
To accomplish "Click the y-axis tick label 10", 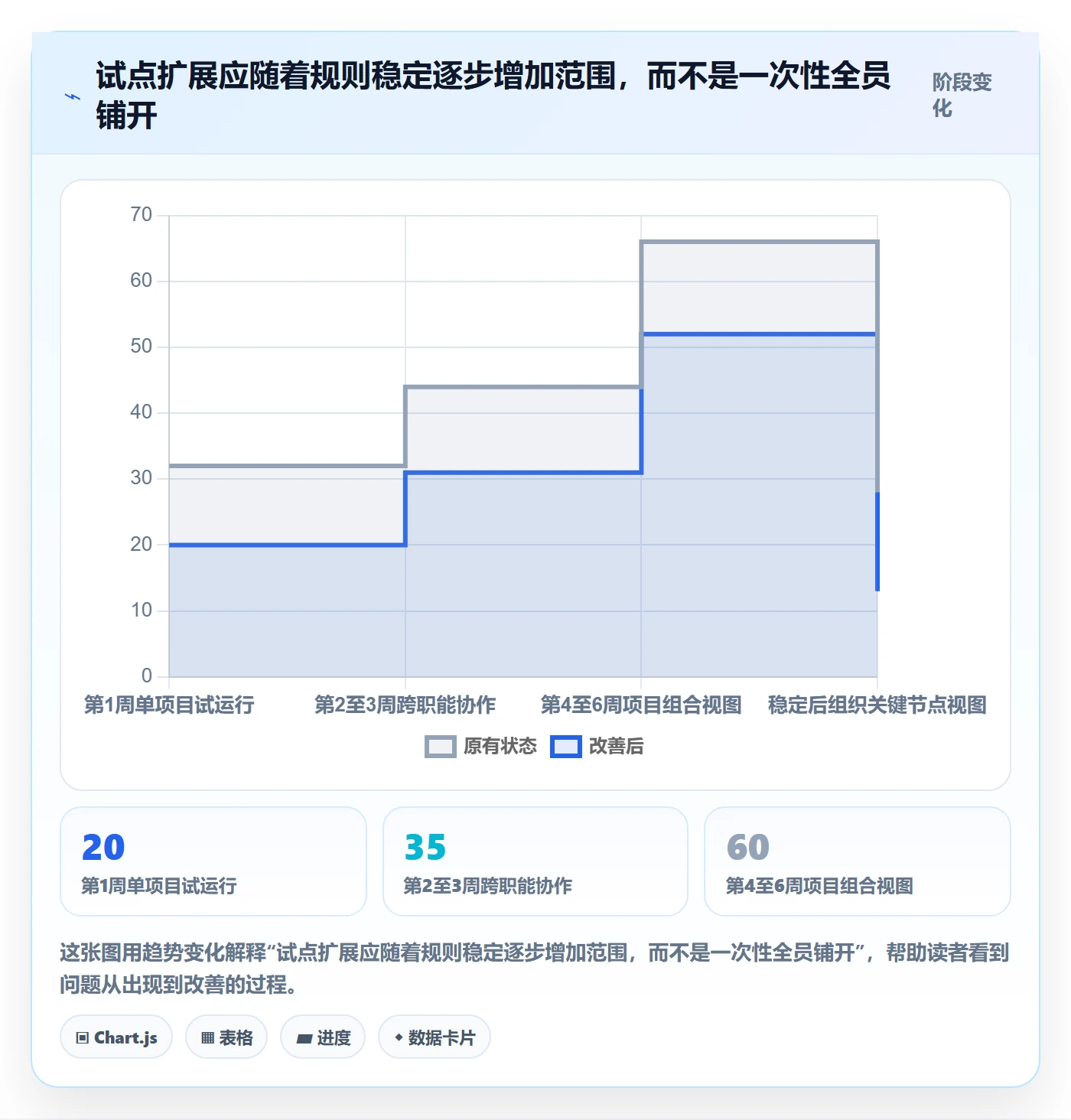I will (x=142, y=610).
